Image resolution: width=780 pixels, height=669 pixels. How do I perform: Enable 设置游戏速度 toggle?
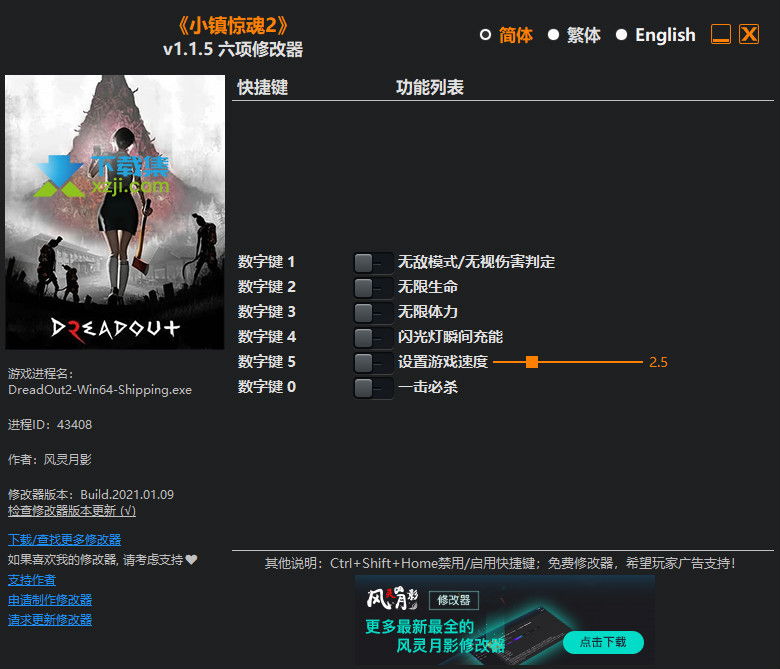pyautogui.click(x=373, y=363)
